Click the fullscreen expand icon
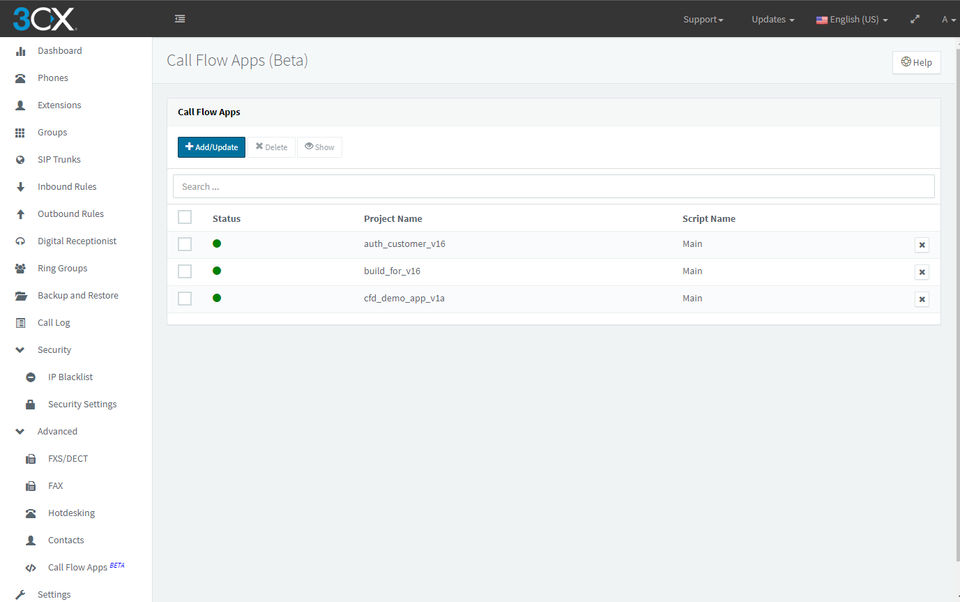 915,19
